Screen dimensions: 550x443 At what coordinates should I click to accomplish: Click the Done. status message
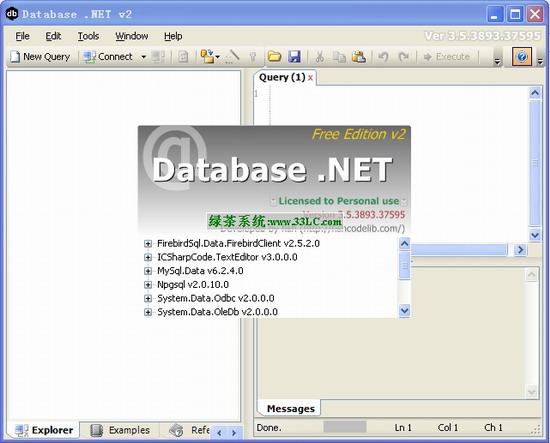(269, 428)
